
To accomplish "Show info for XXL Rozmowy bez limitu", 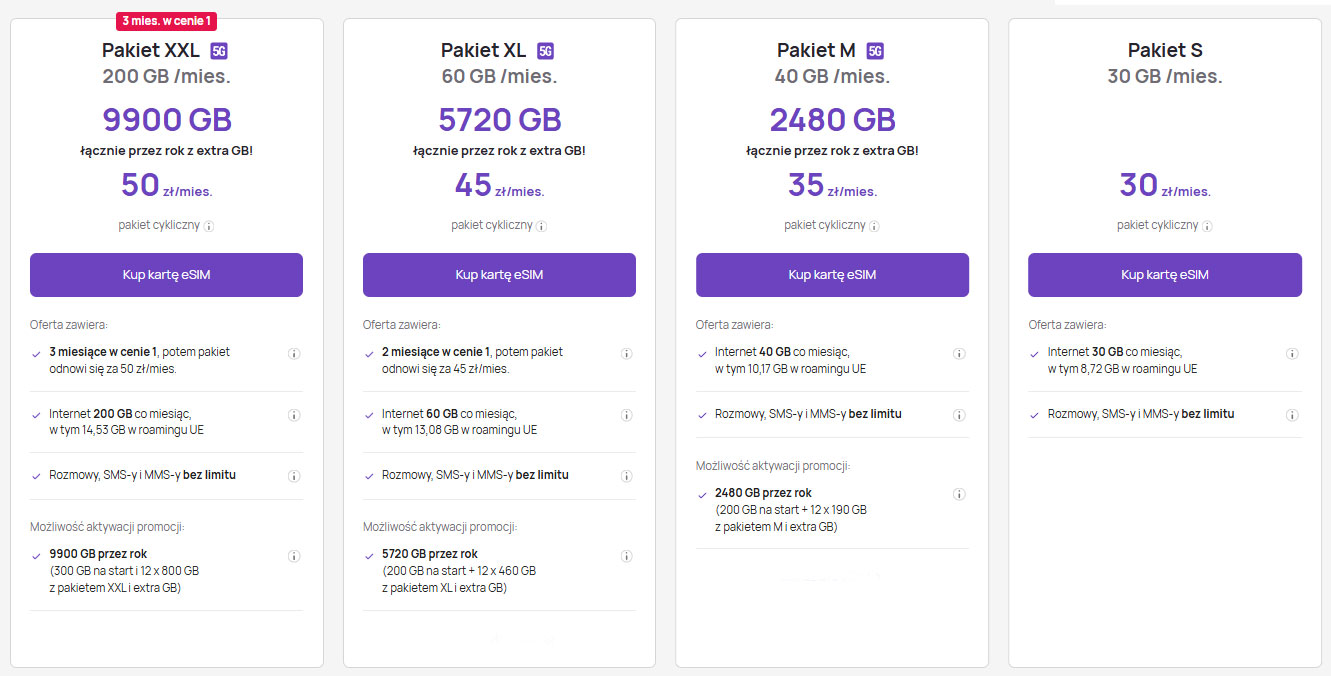I will click(x=294, y=476).
